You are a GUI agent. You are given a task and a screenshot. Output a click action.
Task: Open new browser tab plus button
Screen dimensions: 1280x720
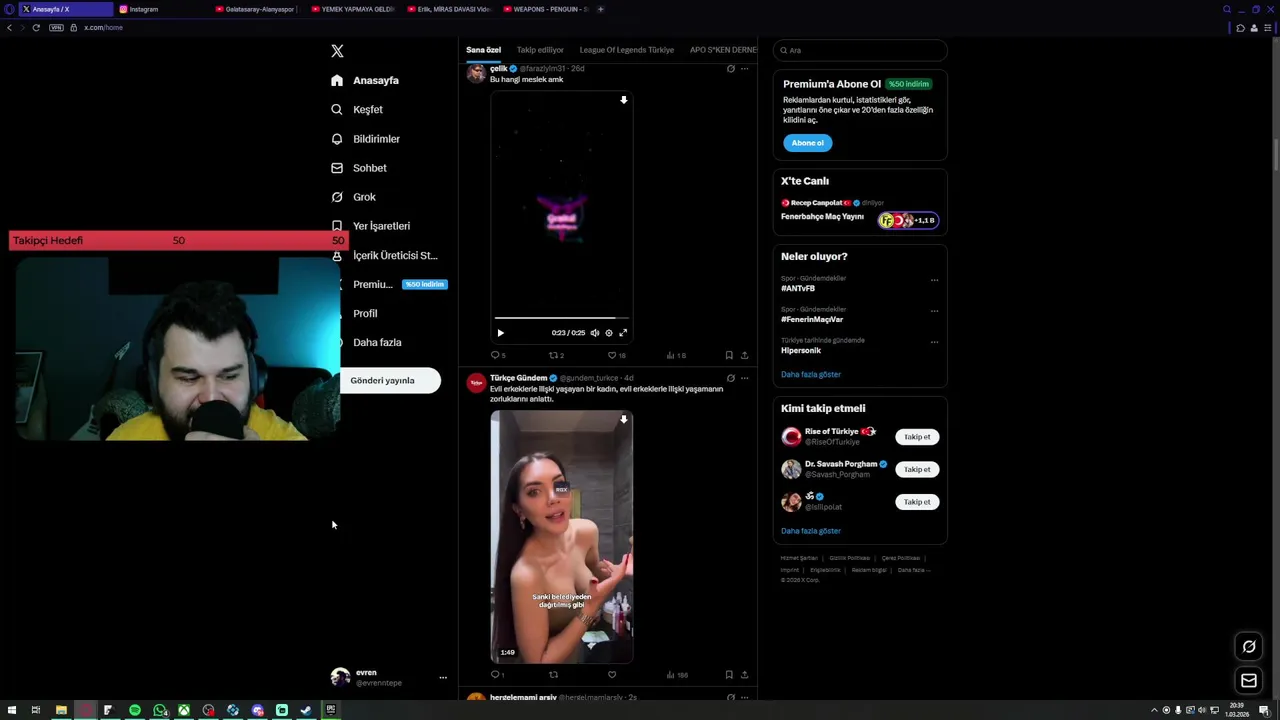tap(600, 9)
